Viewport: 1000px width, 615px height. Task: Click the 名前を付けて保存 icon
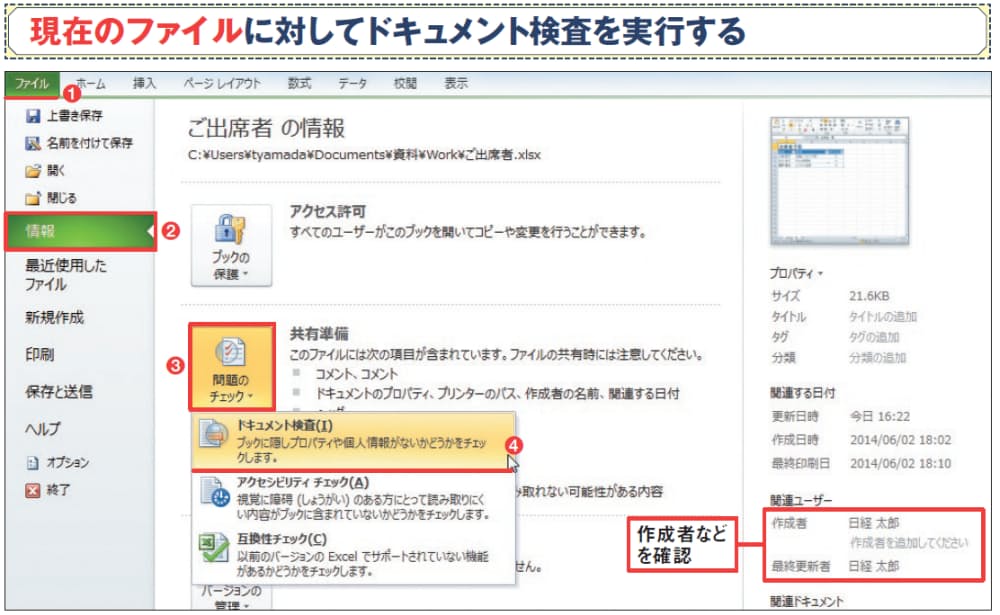32,143
